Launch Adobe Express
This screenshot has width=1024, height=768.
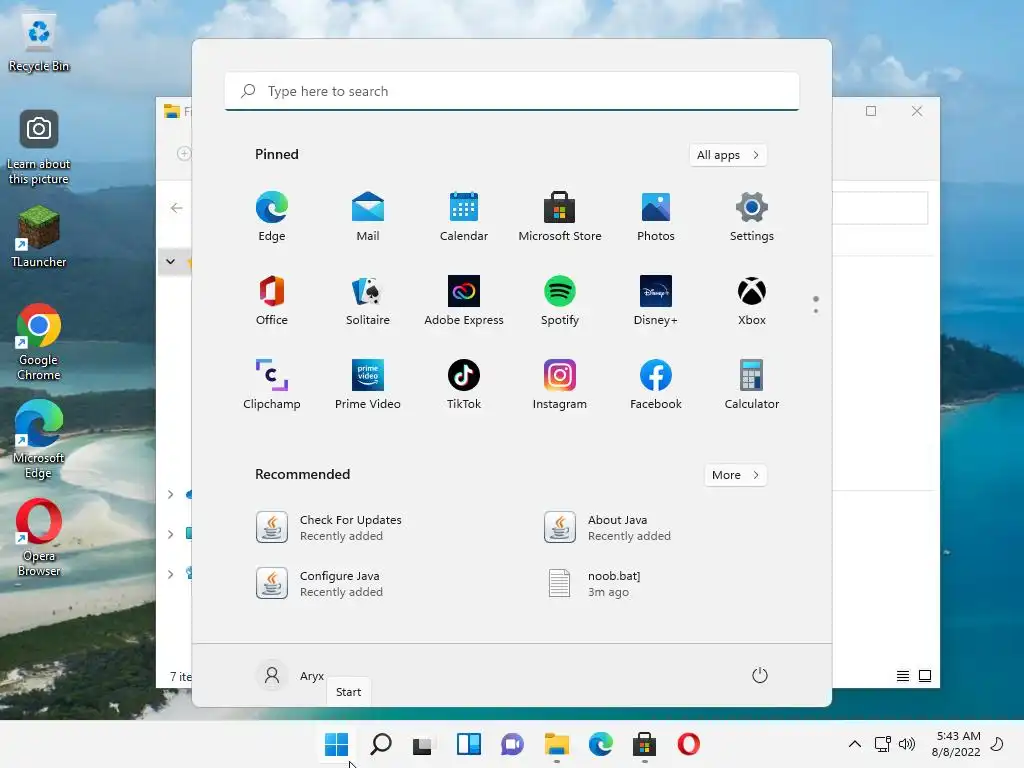click(x=464, y=300)
